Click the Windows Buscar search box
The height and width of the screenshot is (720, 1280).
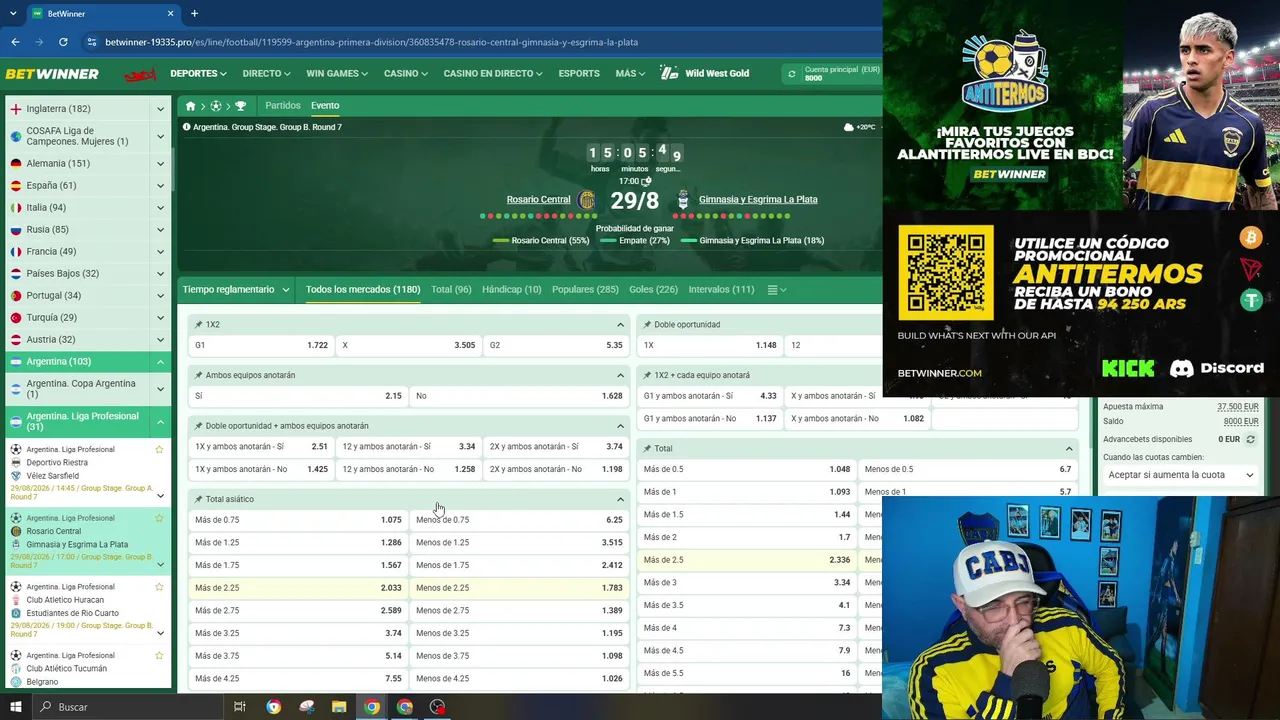(x=130, y=707)
